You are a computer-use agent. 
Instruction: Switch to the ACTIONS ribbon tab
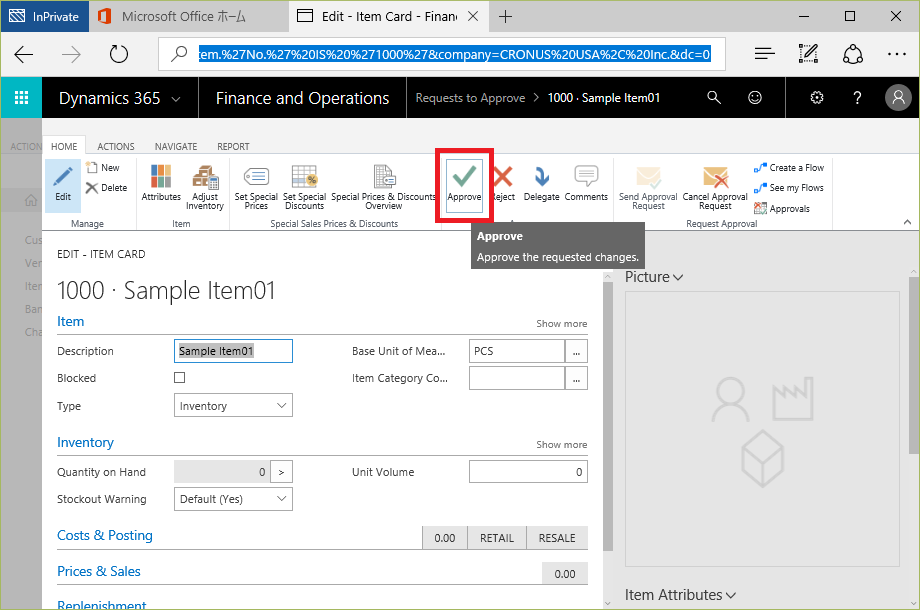tap(116, 147)
